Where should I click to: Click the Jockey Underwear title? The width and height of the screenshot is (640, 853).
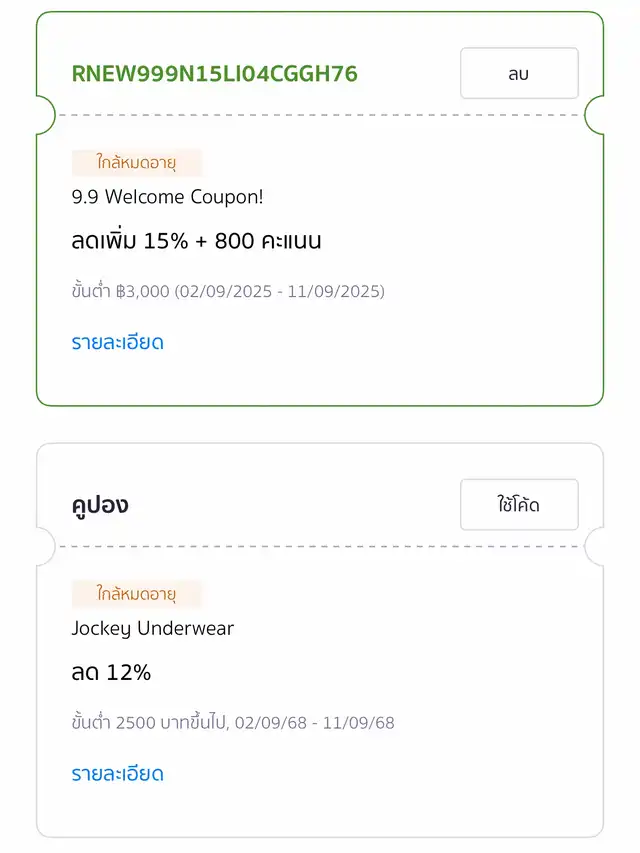152,628
